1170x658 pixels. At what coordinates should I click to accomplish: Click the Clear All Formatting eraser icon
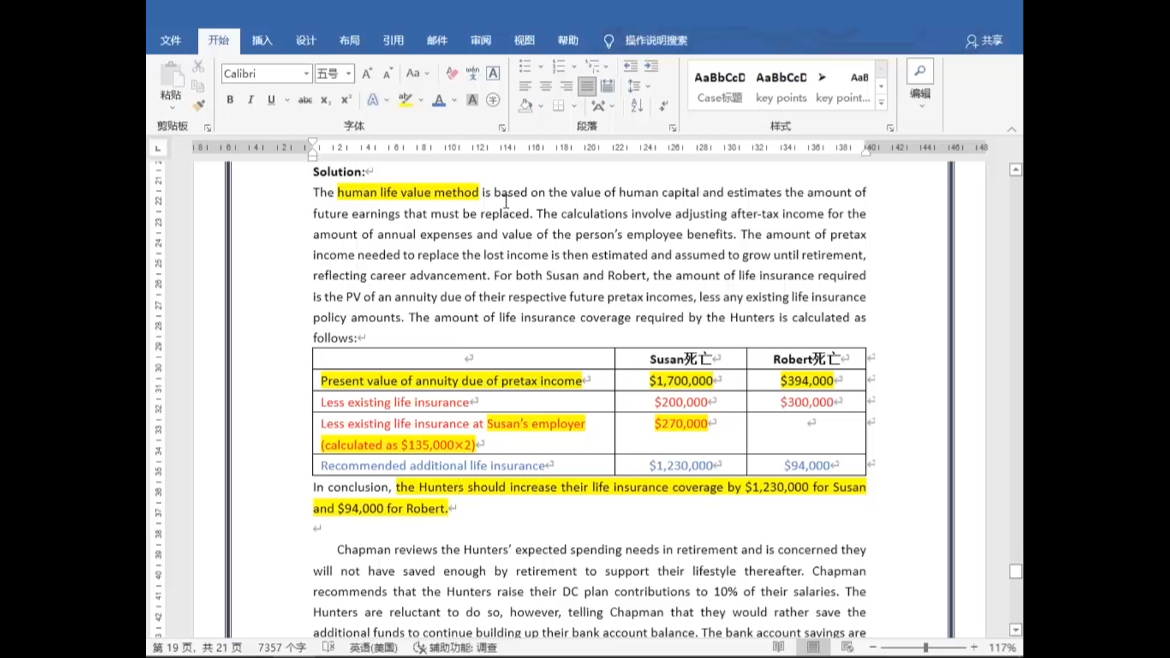click(451, 74)
